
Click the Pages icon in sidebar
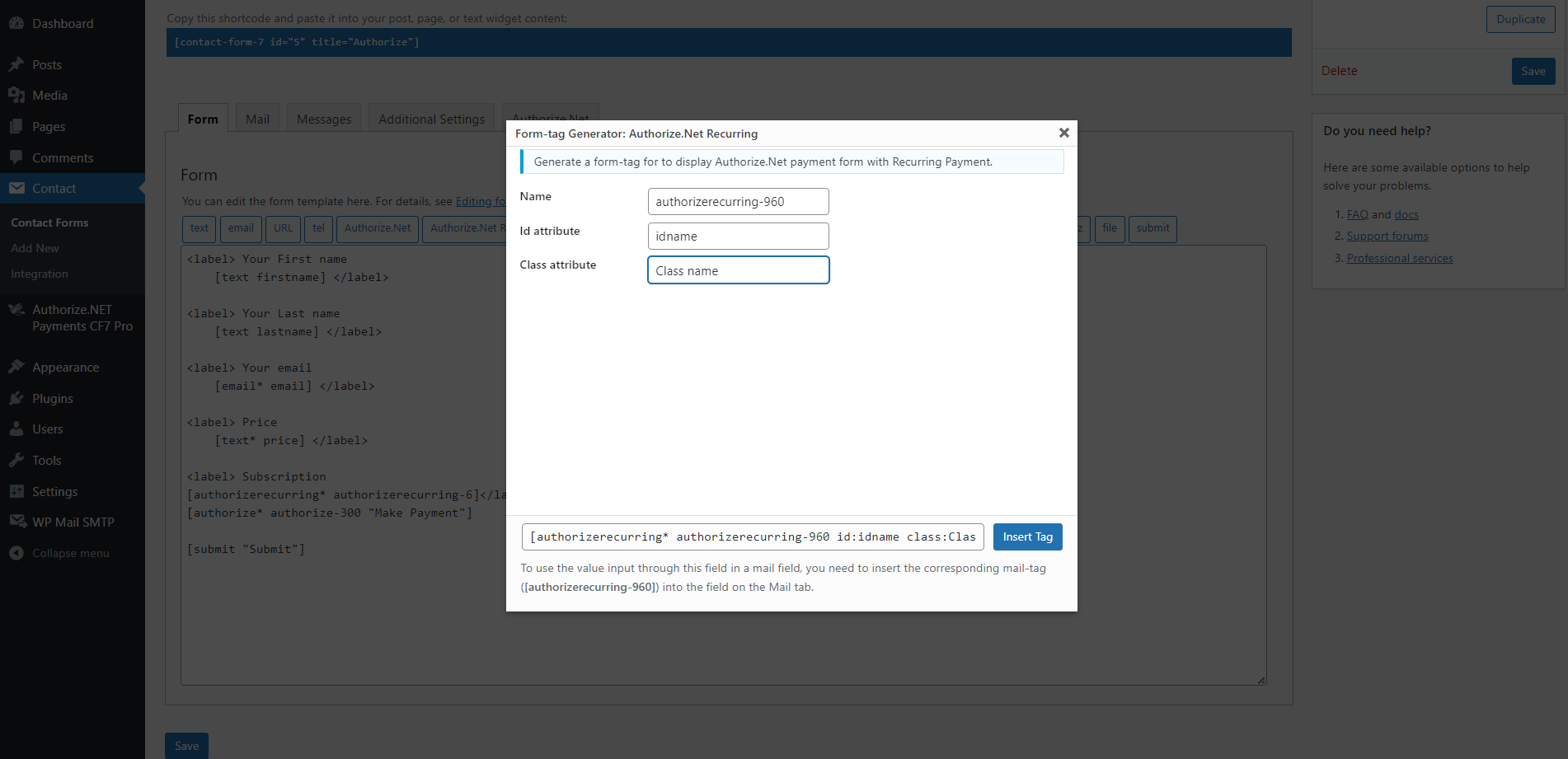pos(16,127)
